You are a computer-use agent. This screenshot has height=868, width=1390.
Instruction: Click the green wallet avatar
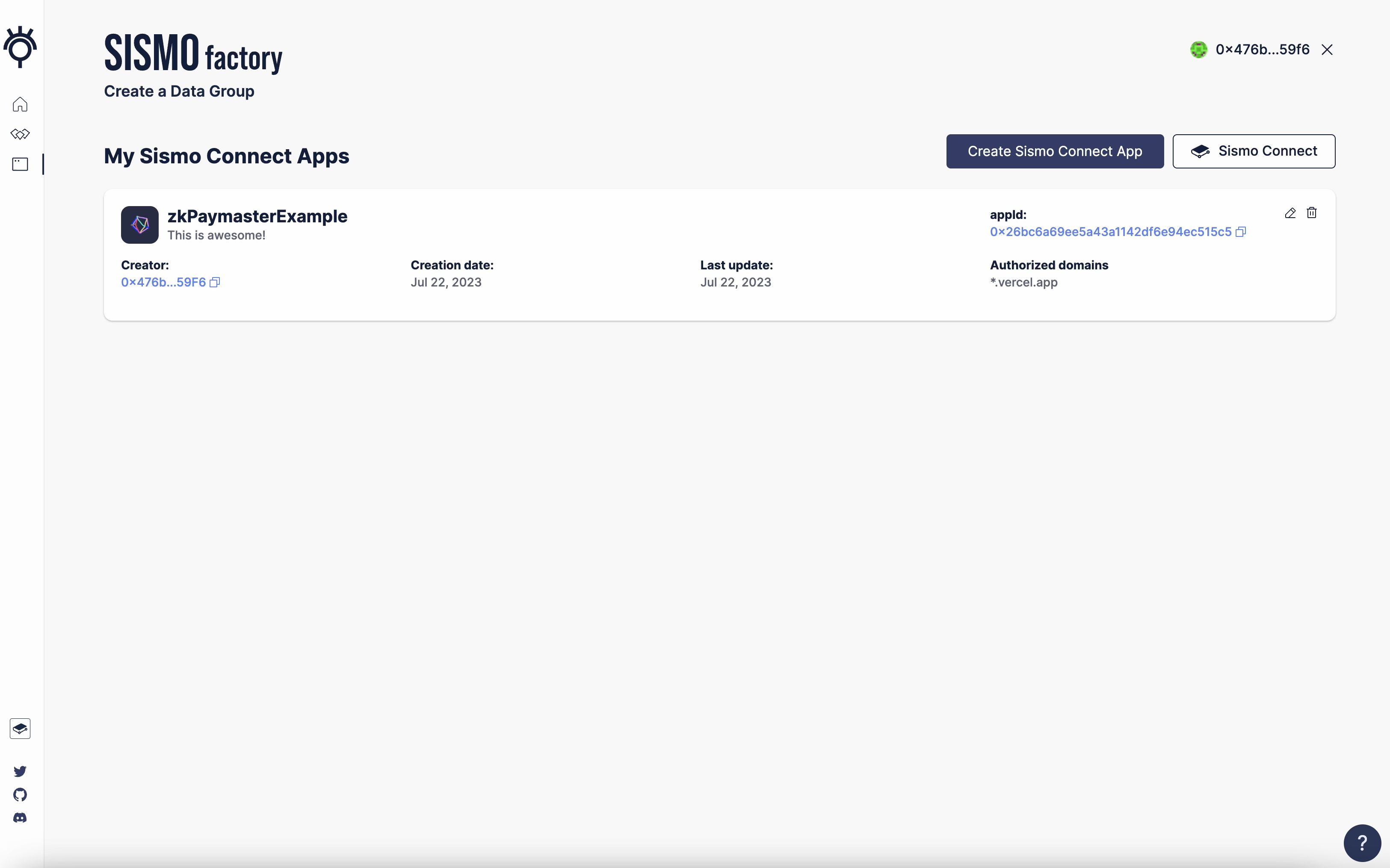click(1199, 49)
